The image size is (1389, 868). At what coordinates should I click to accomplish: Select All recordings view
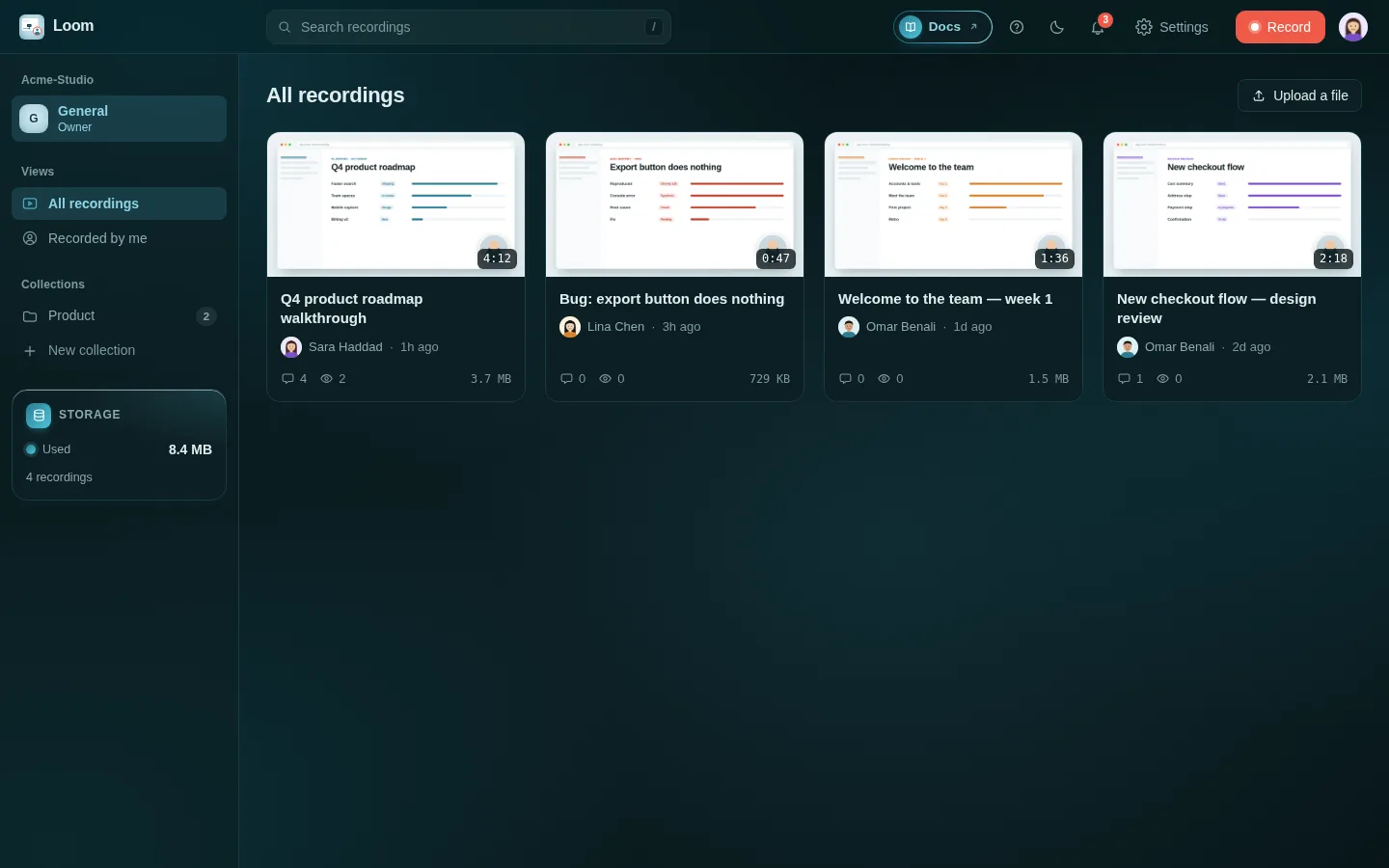120,203
